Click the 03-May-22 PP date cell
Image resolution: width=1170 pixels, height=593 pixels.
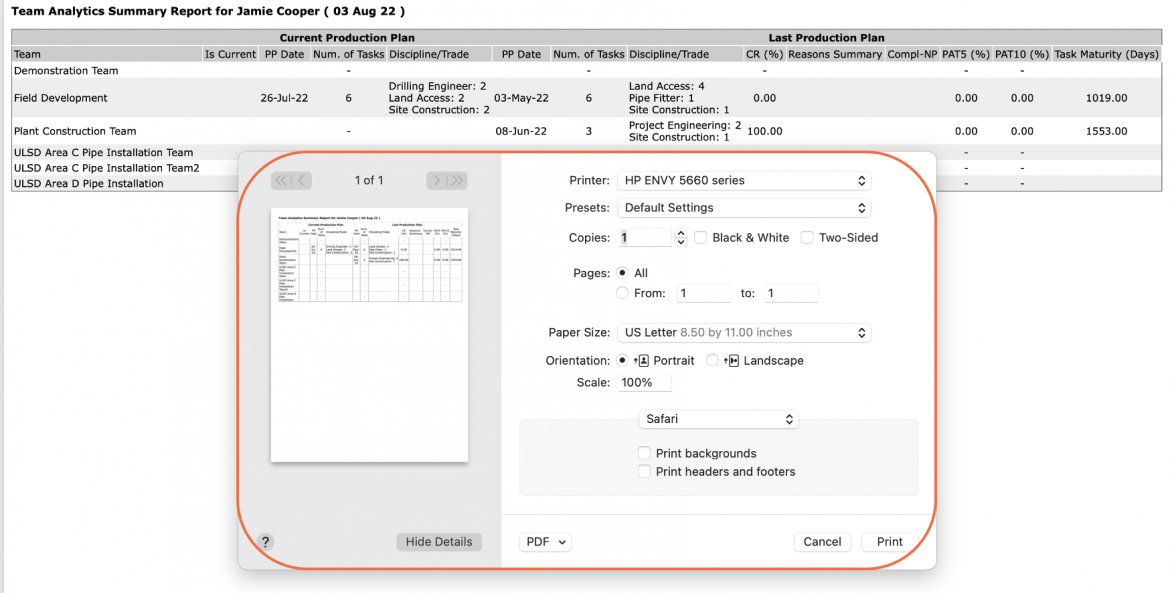pos(522,98)
